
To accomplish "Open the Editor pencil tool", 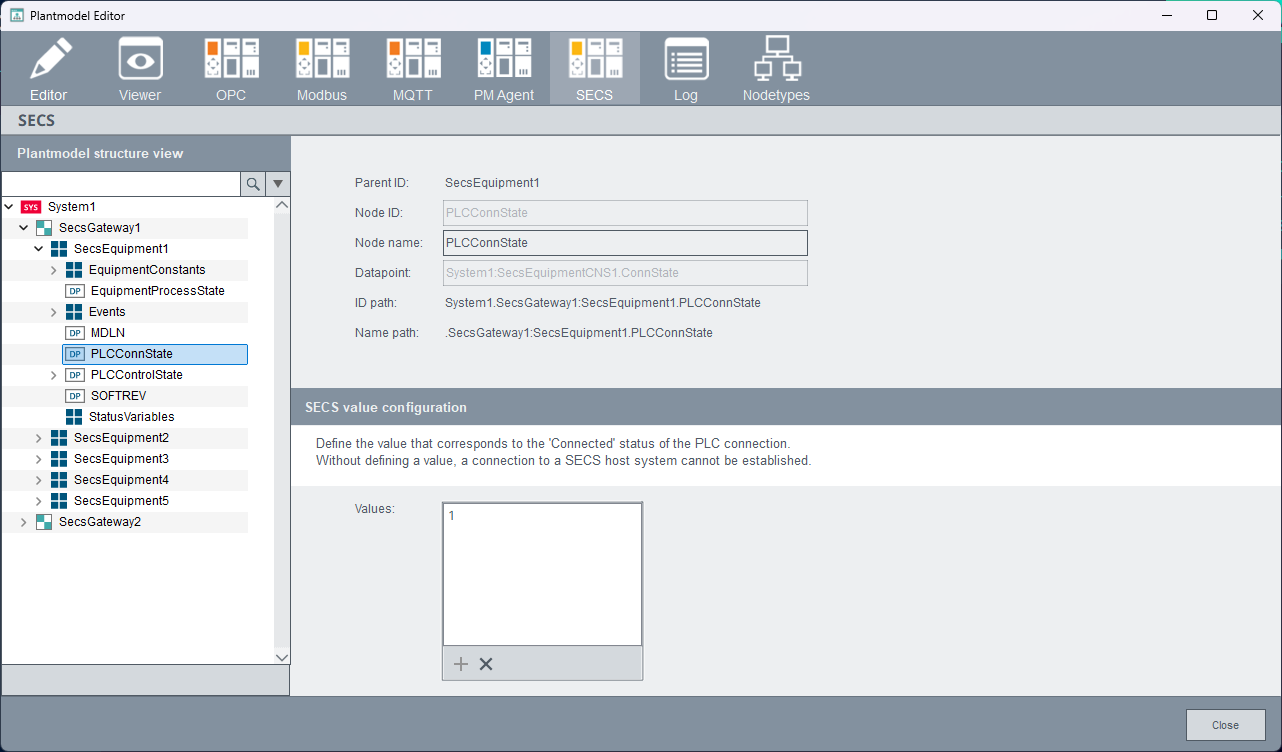I will 49,68.
